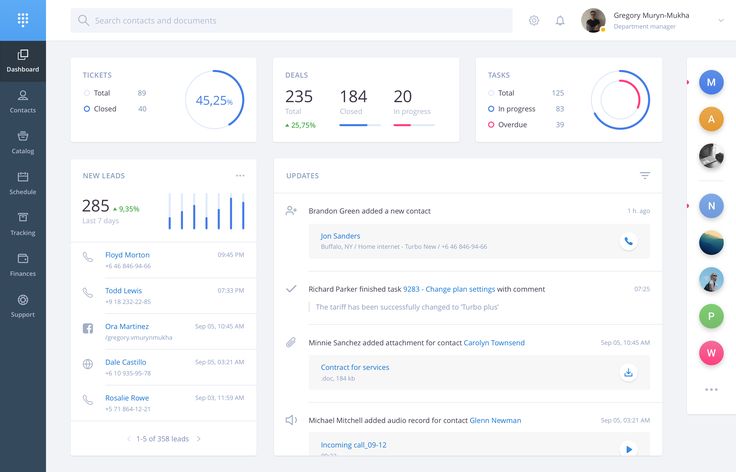Click the phone icon on Jon Sanders card
The height and width of the screenshot is (472, 736).
[628, 241]
